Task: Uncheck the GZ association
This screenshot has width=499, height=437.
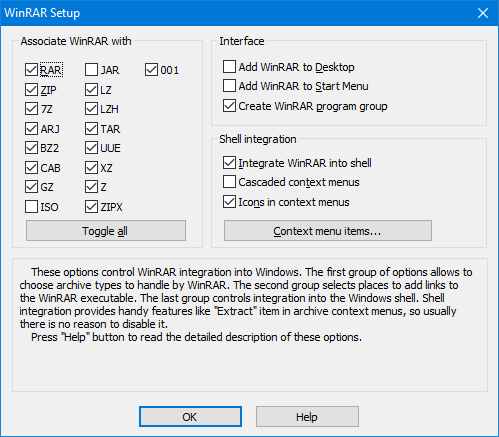Action: pos(31,187)
